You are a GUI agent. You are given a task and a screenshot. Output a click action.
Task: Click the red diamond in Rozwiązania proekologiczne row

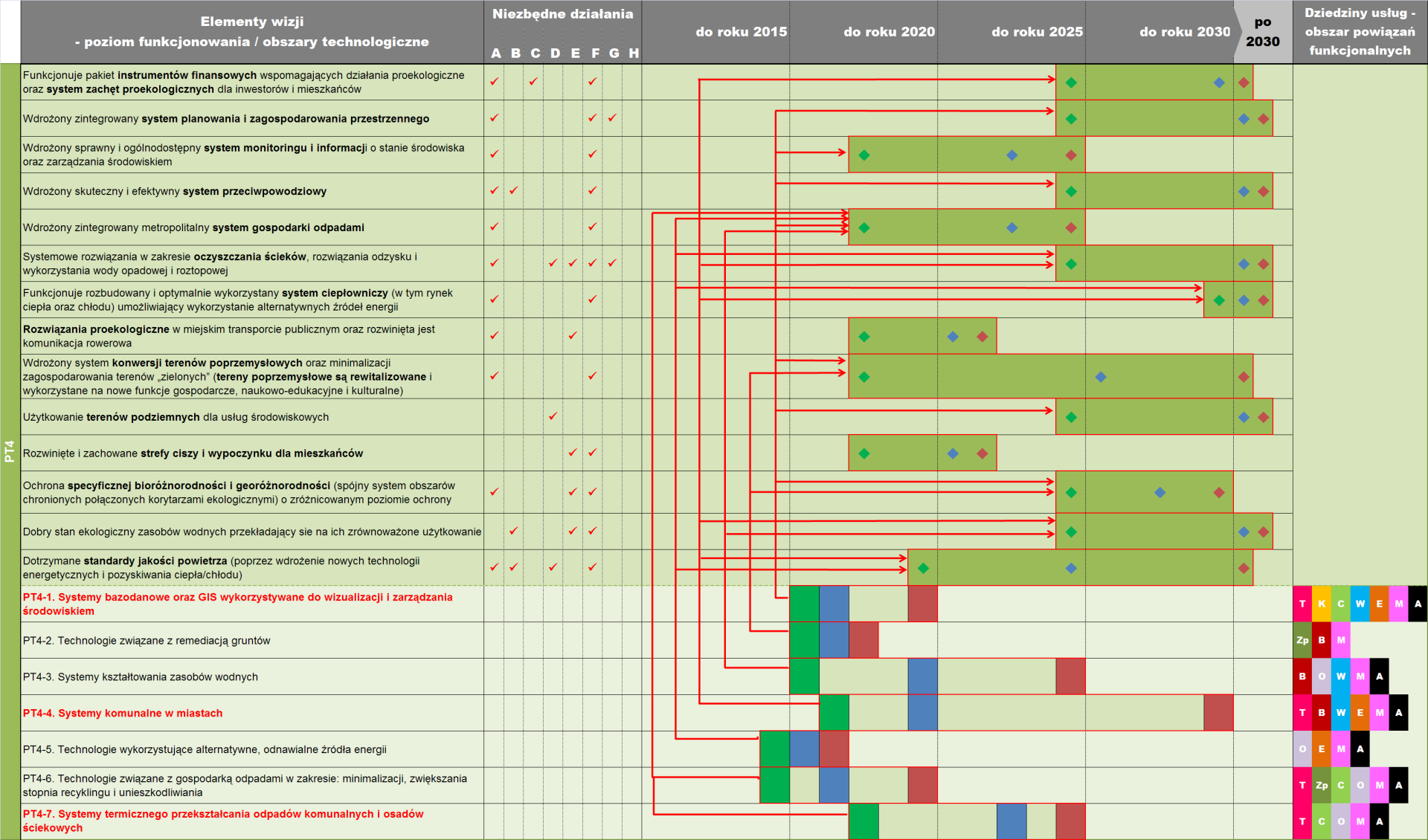[982, 337]
